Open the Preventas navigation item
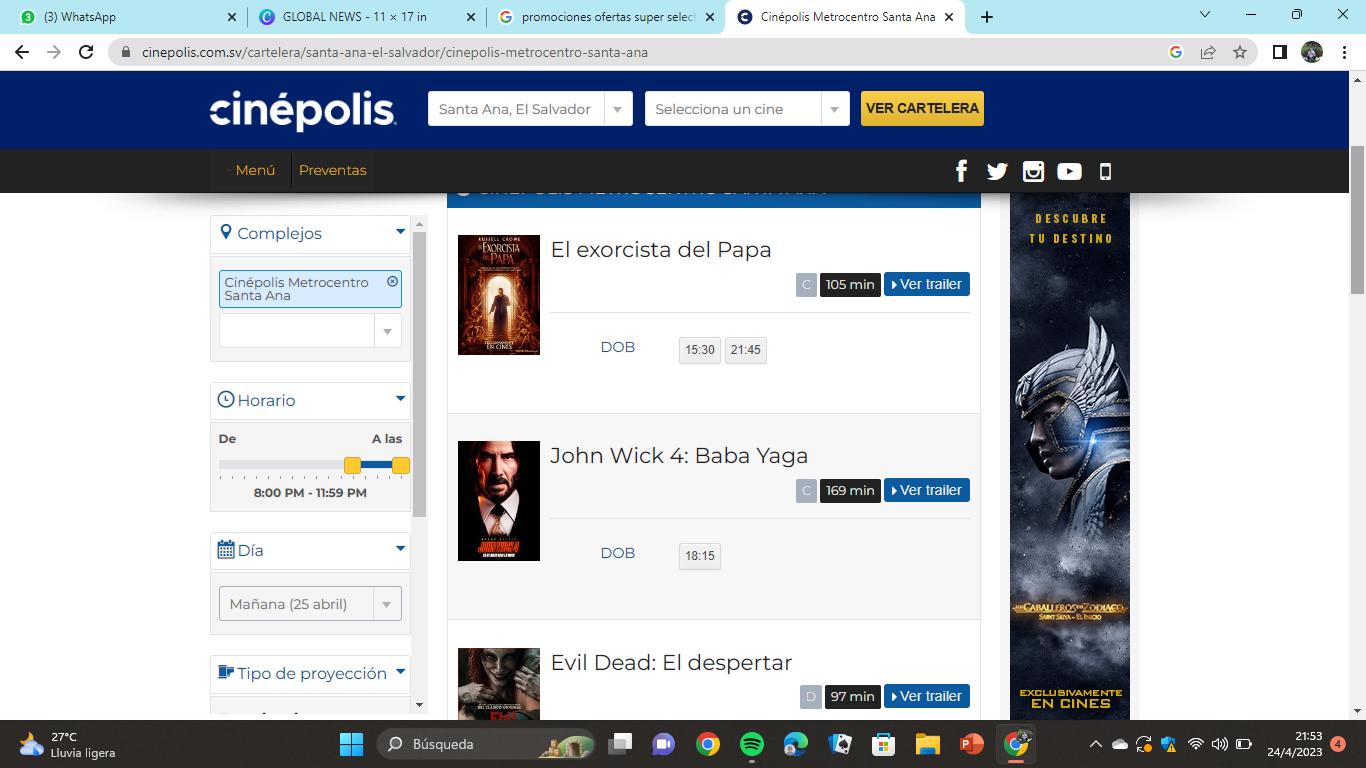Image resolution: width=1366 pixels, height=768 pixels. 333,170
